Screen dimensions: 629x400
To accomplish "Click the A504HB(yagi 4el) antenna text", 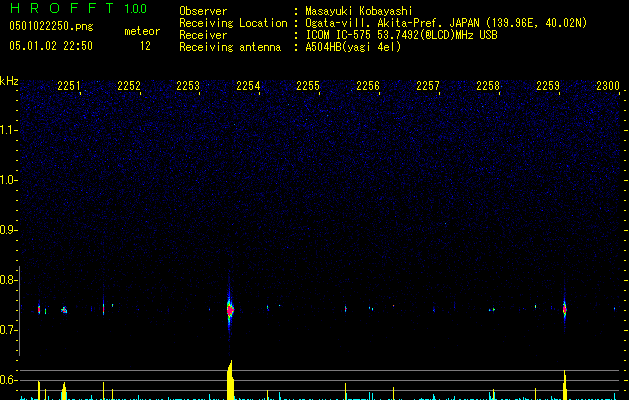I will pyautogui.click(x=353, y=47).
